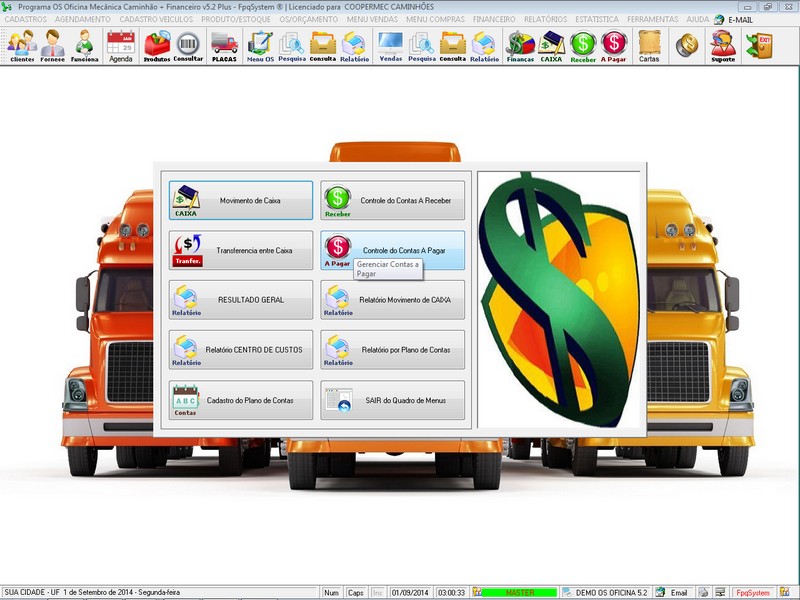This screenshot has height=600, width=800.
Task: Click Relatório icon left of Finanças
Action: coord(485,46)
